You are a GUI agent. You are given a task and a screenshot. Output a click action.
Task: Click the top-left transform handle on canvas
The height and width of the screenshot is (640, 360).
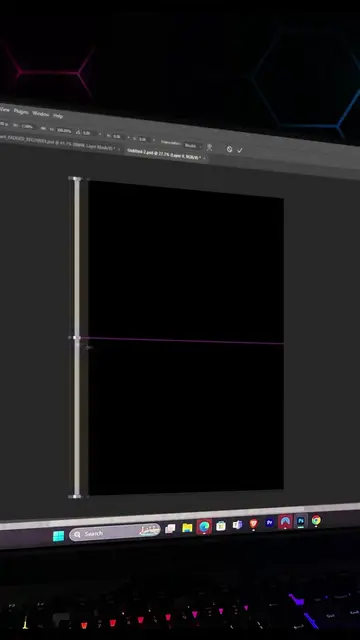pos(76,179)
